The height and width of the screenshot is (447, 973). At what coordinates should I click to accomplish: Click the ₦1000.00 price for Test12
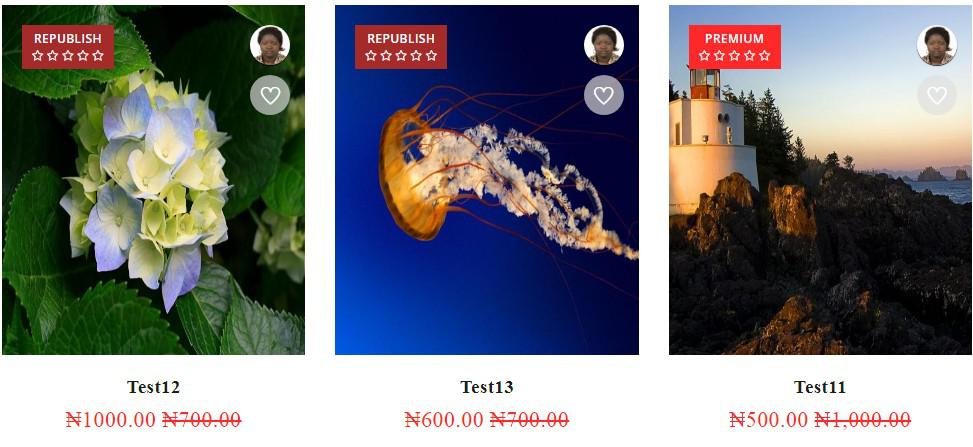pos(110,420)
